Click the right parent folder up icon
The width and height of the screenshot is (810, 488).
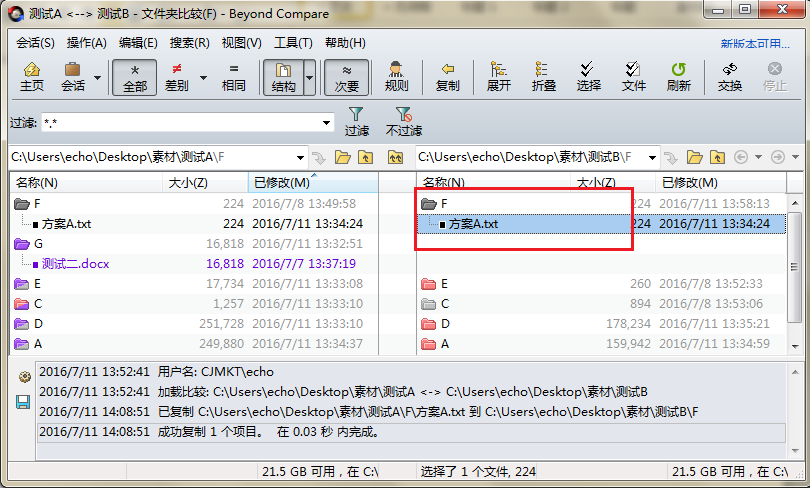718,158
